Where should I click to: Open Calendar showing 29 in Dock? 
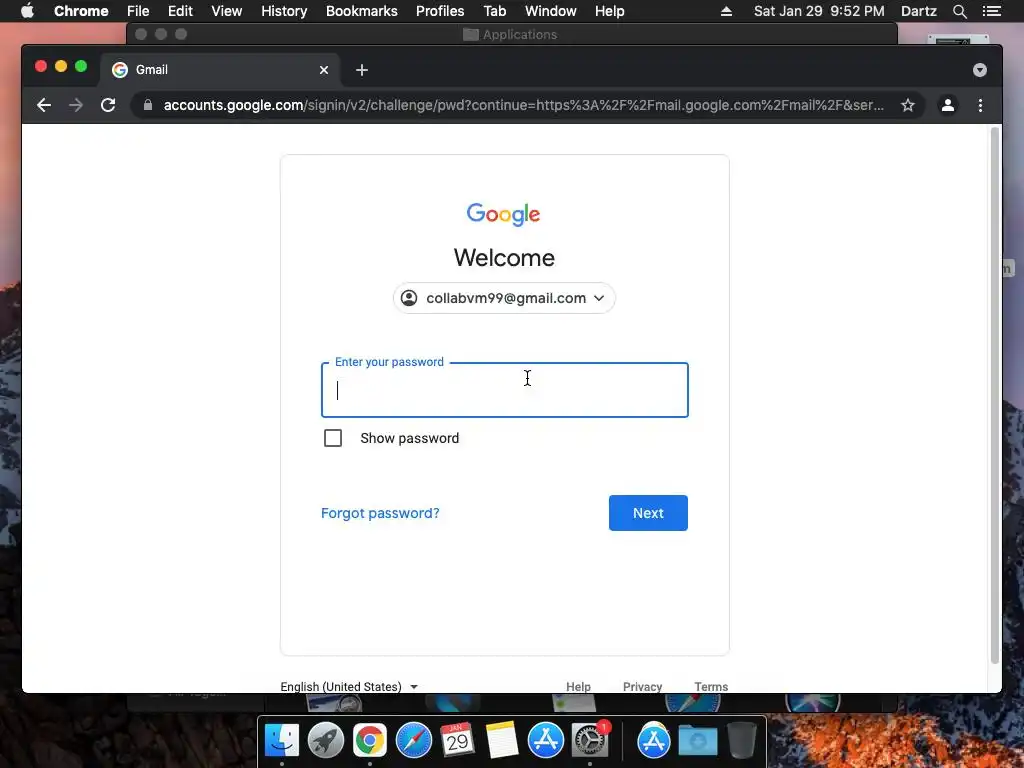457,740
